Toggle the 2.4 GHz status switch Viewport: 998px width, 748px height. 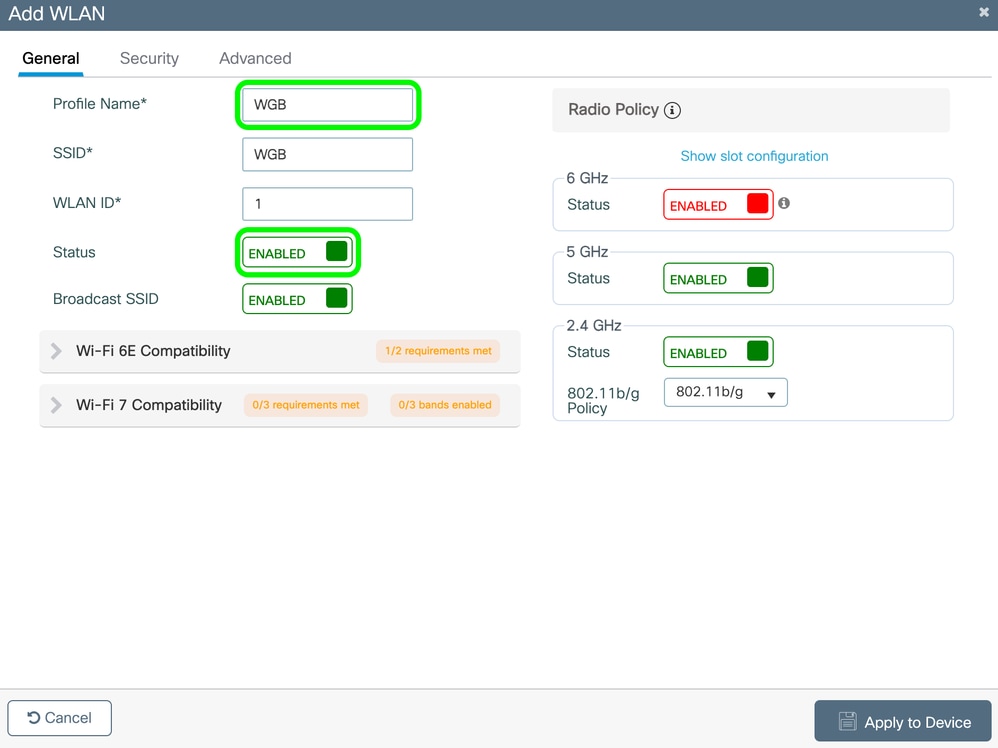click(718, 352)
